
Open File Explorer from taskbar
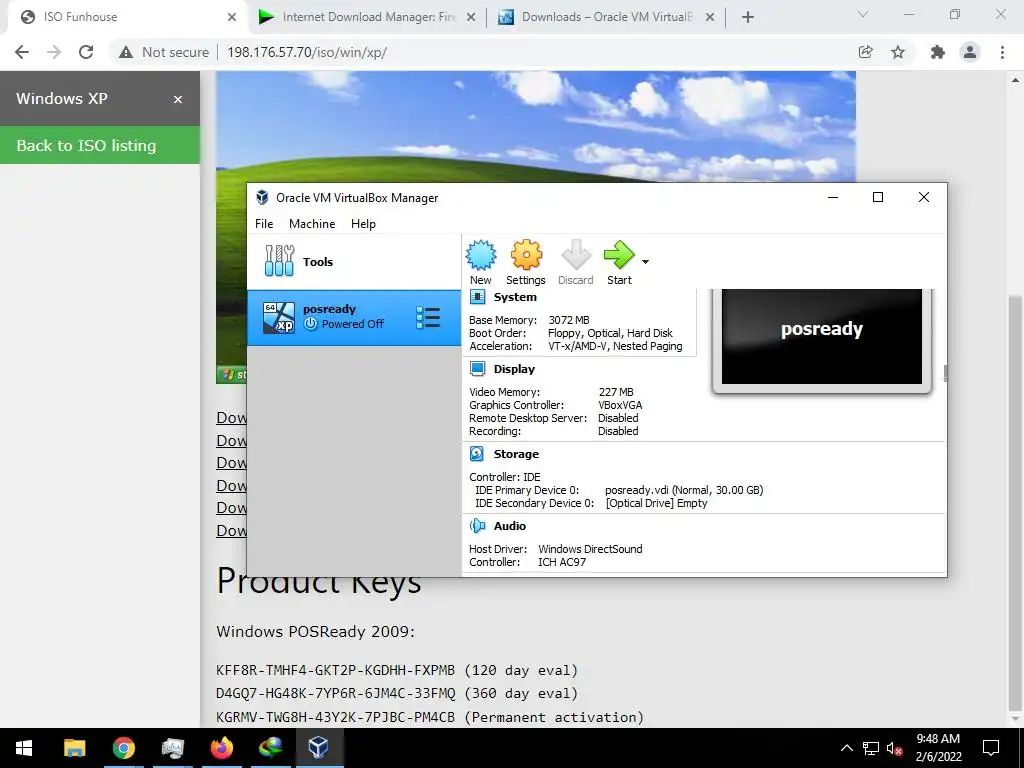pos(74,748)
